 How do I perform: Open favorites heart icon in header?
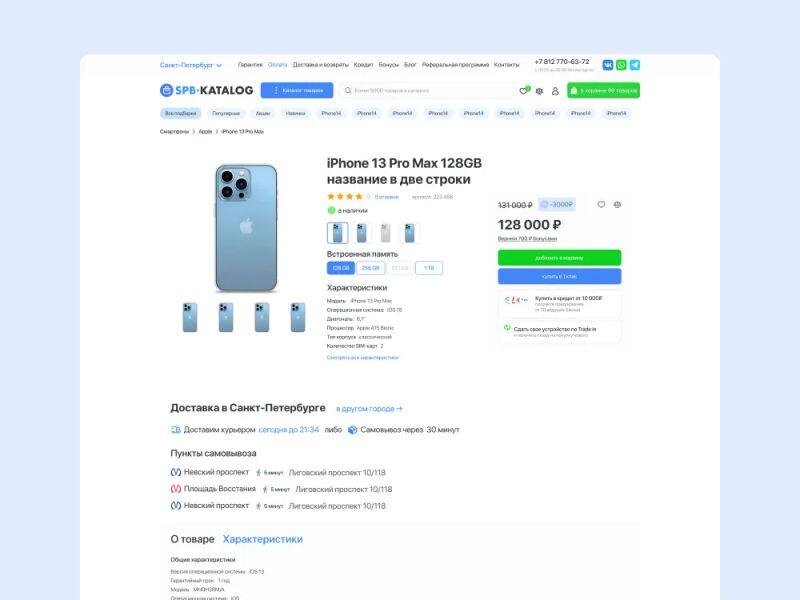coord(523,91)
